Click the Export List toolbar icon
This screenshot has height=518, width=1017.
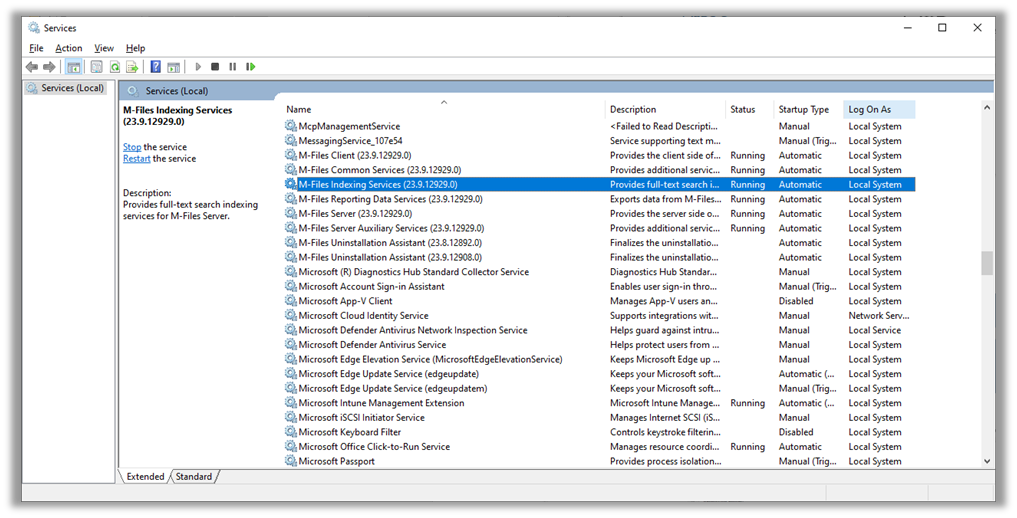click(x=132, y=67)
